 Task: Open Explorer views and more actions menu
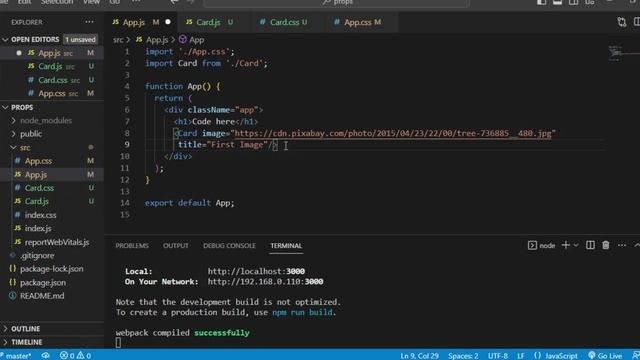click(89, 22)
